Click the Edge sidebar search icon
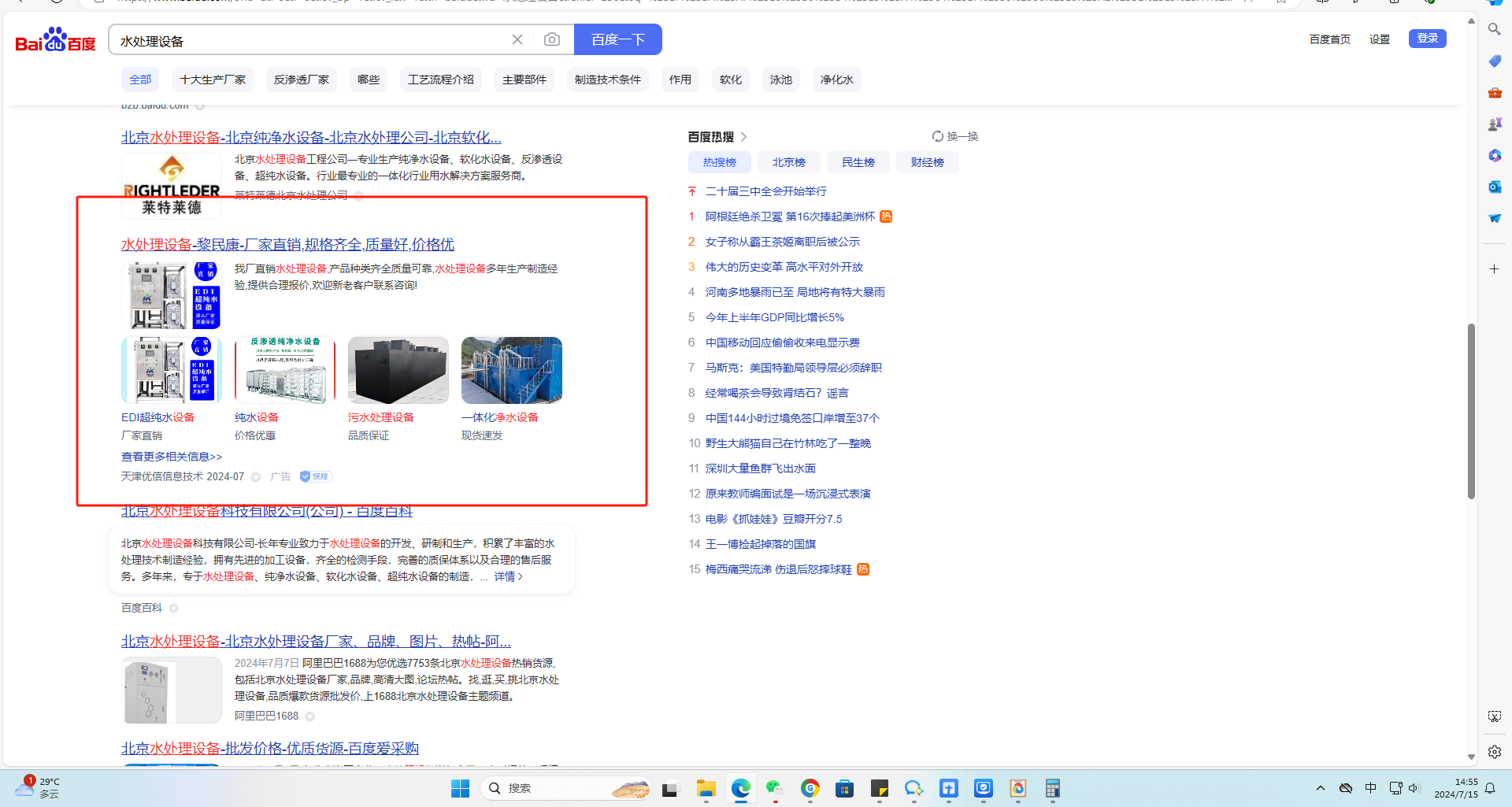The width and height of the screenshot is (1512, 807). 1494,29
